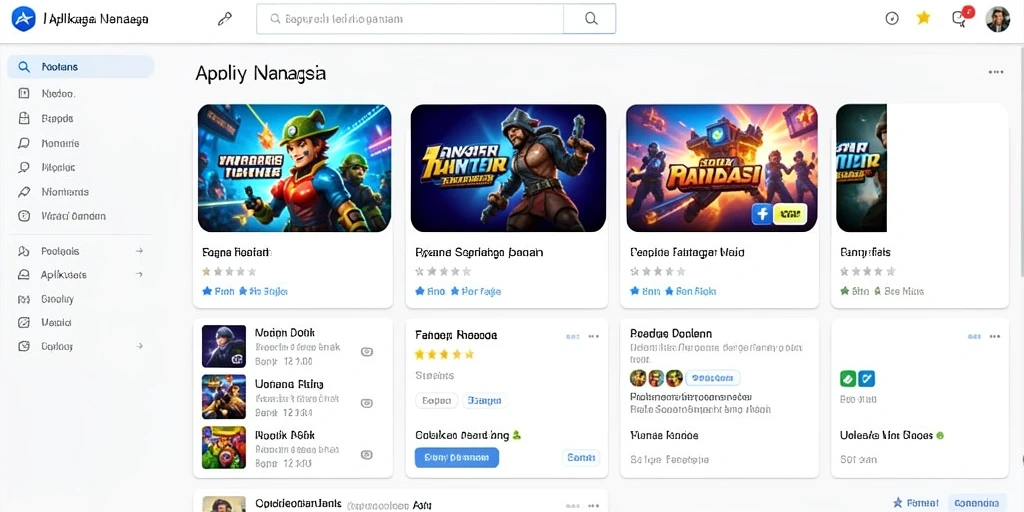
Task: Open the 'Uonana Fltiirg' list item thumbnail
Action: 224,397
